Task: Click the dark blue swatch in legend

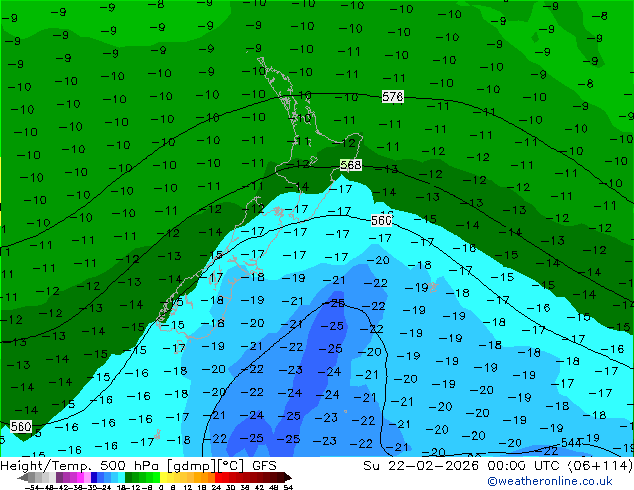Action: [94, 478]
